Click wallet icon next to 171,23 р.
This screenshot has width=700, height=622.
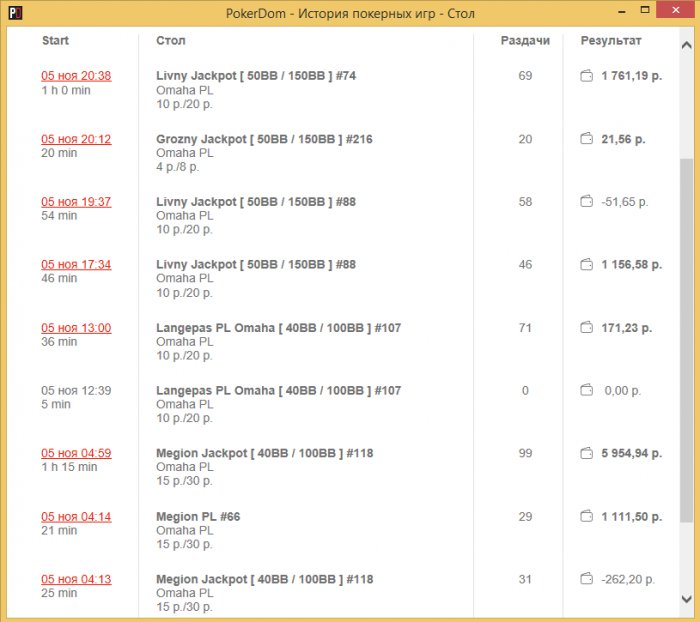[x=586, y=328]
